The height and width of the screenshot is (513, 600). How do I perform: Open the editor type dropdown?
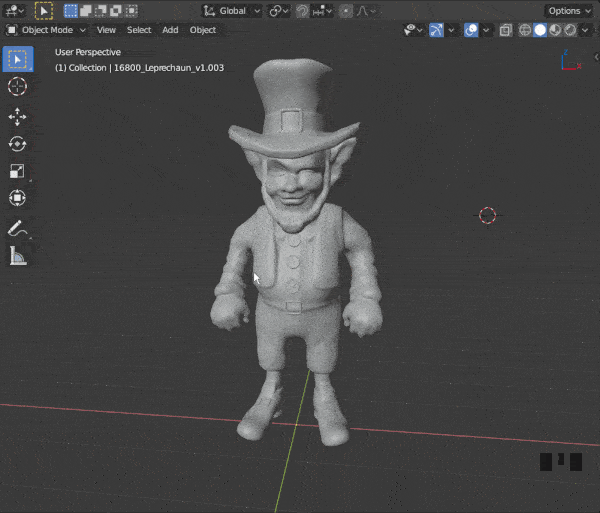coord(15,11)
